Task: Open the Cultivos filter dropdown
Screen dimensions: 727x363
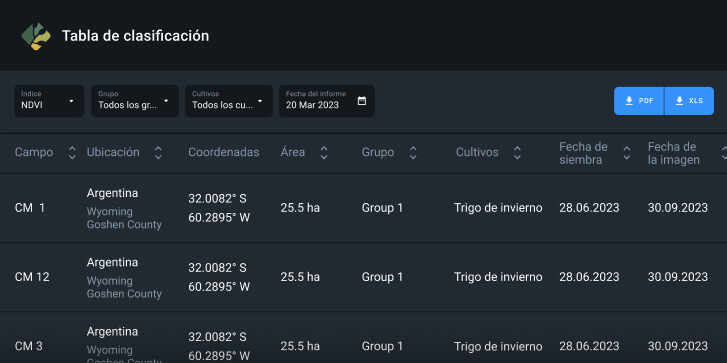Action: pos(229,101)
